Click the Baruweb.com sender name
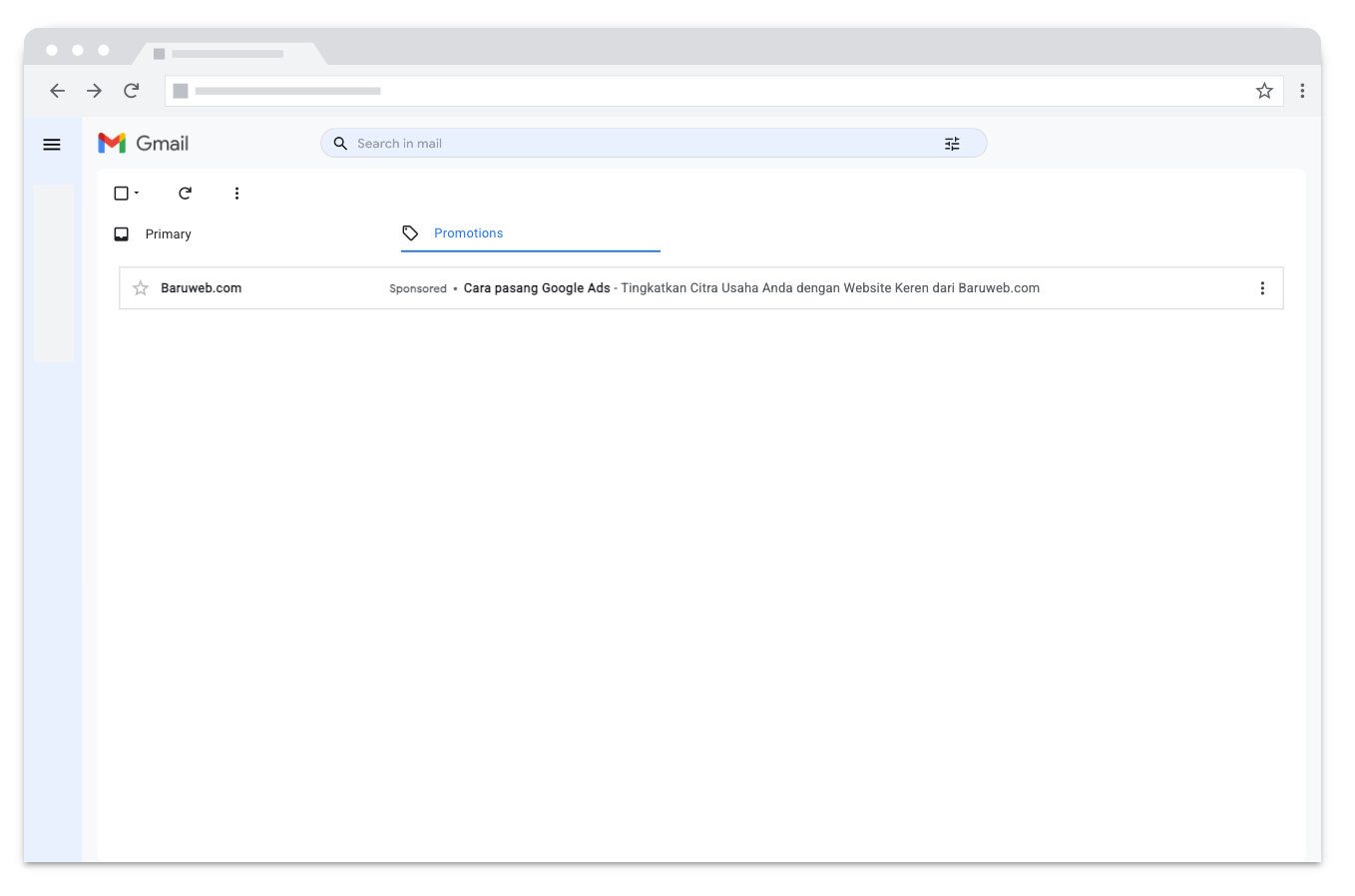Viewport: 1355px width, 896px height. (x=202, y=288)
